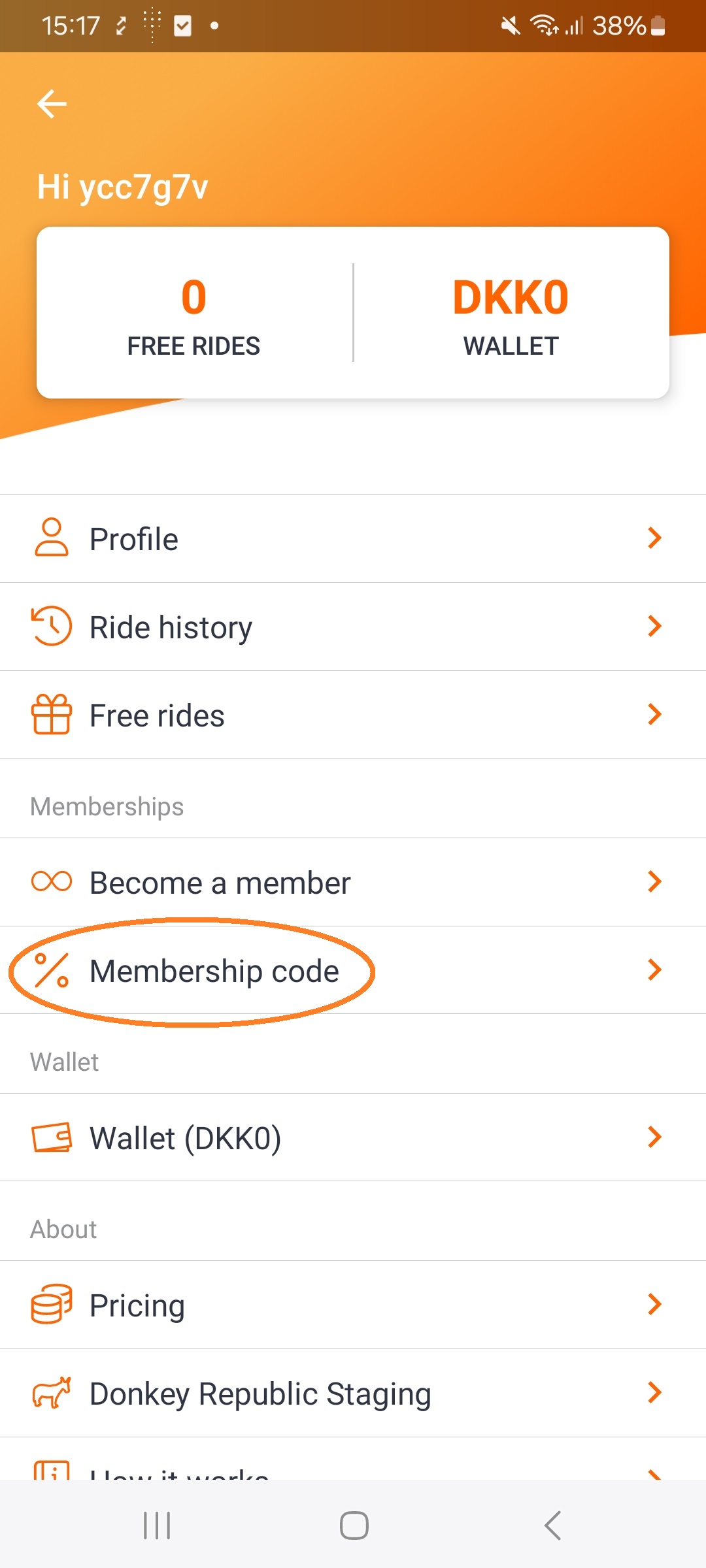Tap the donkey icon
Viewport: 706px width, 1568px height.
point(51,1392)
